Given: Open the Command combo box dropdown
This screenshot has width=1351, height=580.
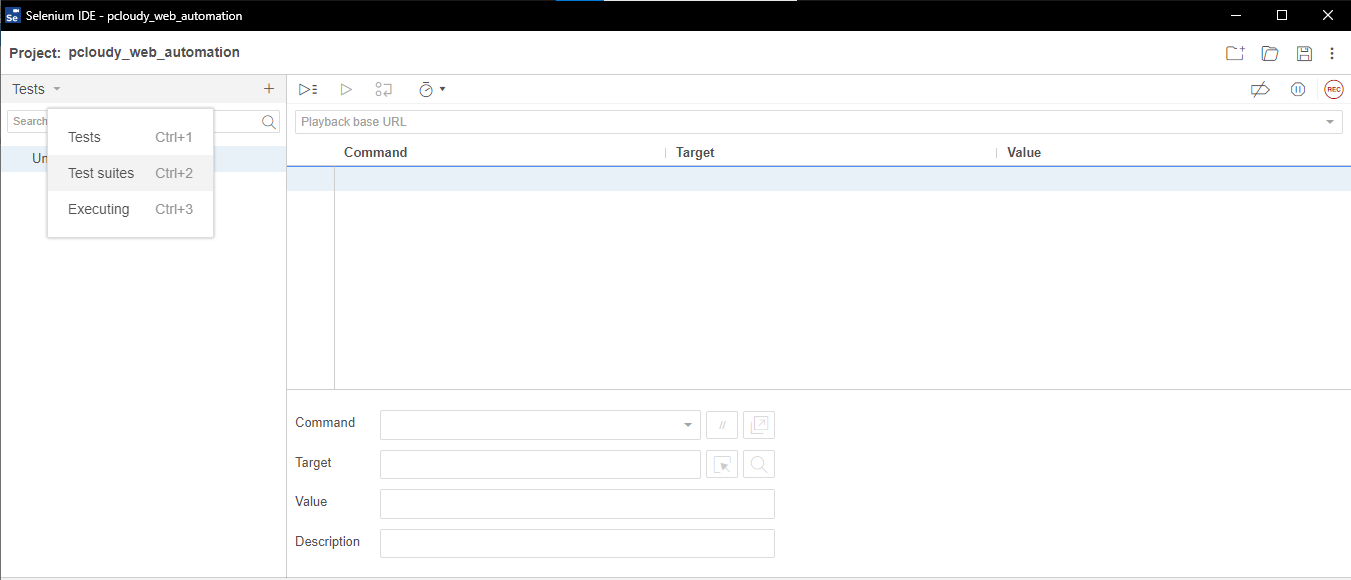Looking at the screenshot, I should pos(687,425).
